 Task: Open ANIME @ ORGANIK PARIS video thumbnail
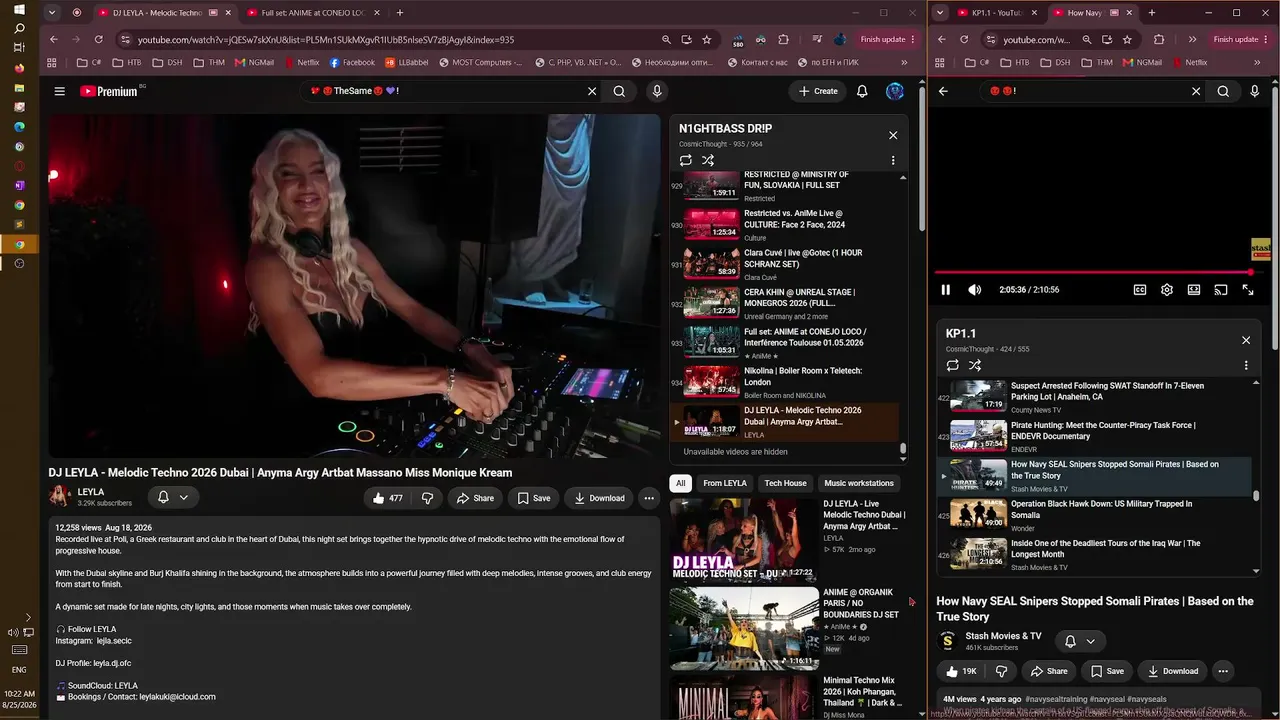pos(744,628)
